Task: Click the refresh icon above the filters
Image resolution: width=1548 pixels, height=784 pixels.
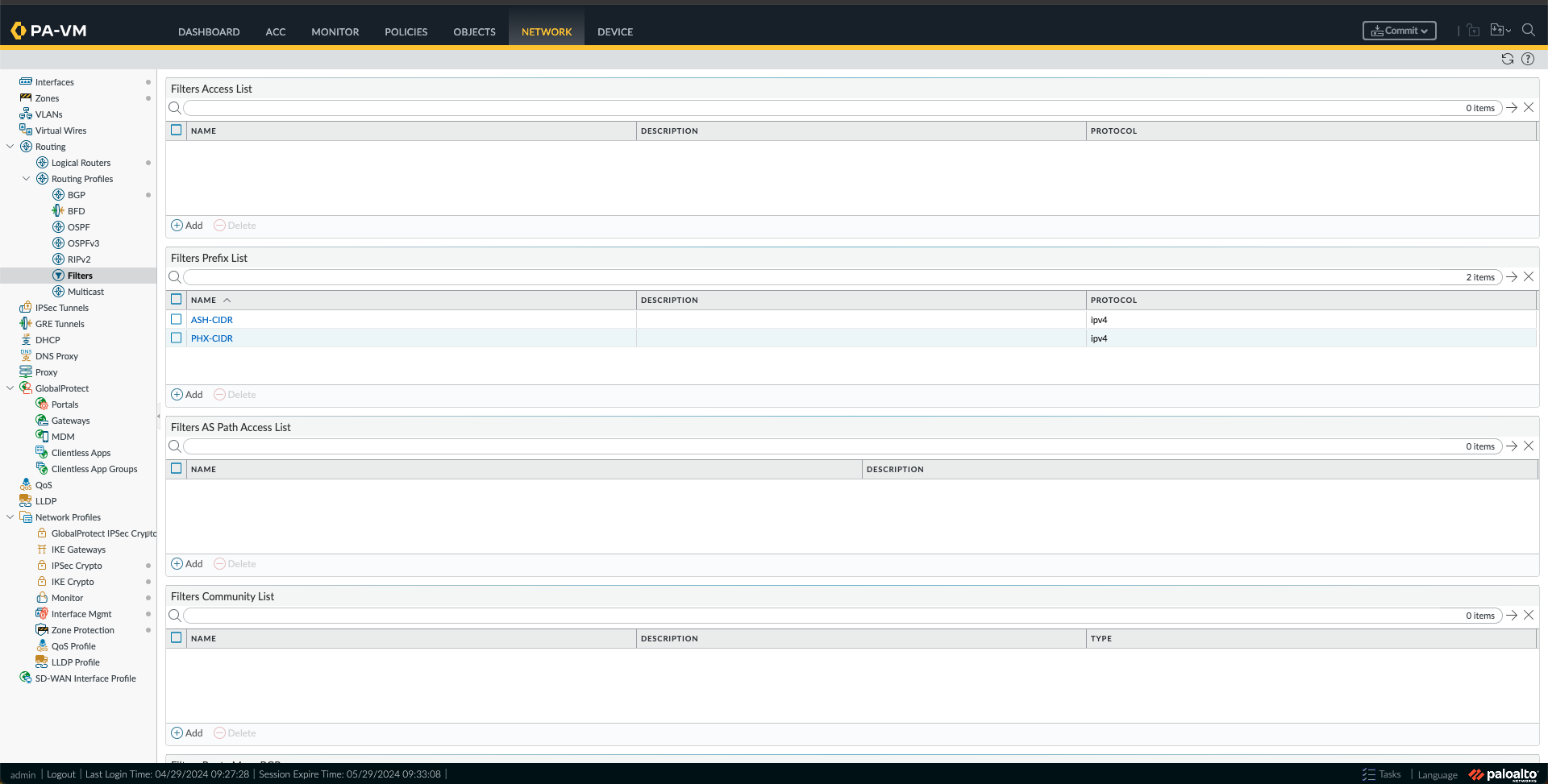Action: (x=1507, y=58)
